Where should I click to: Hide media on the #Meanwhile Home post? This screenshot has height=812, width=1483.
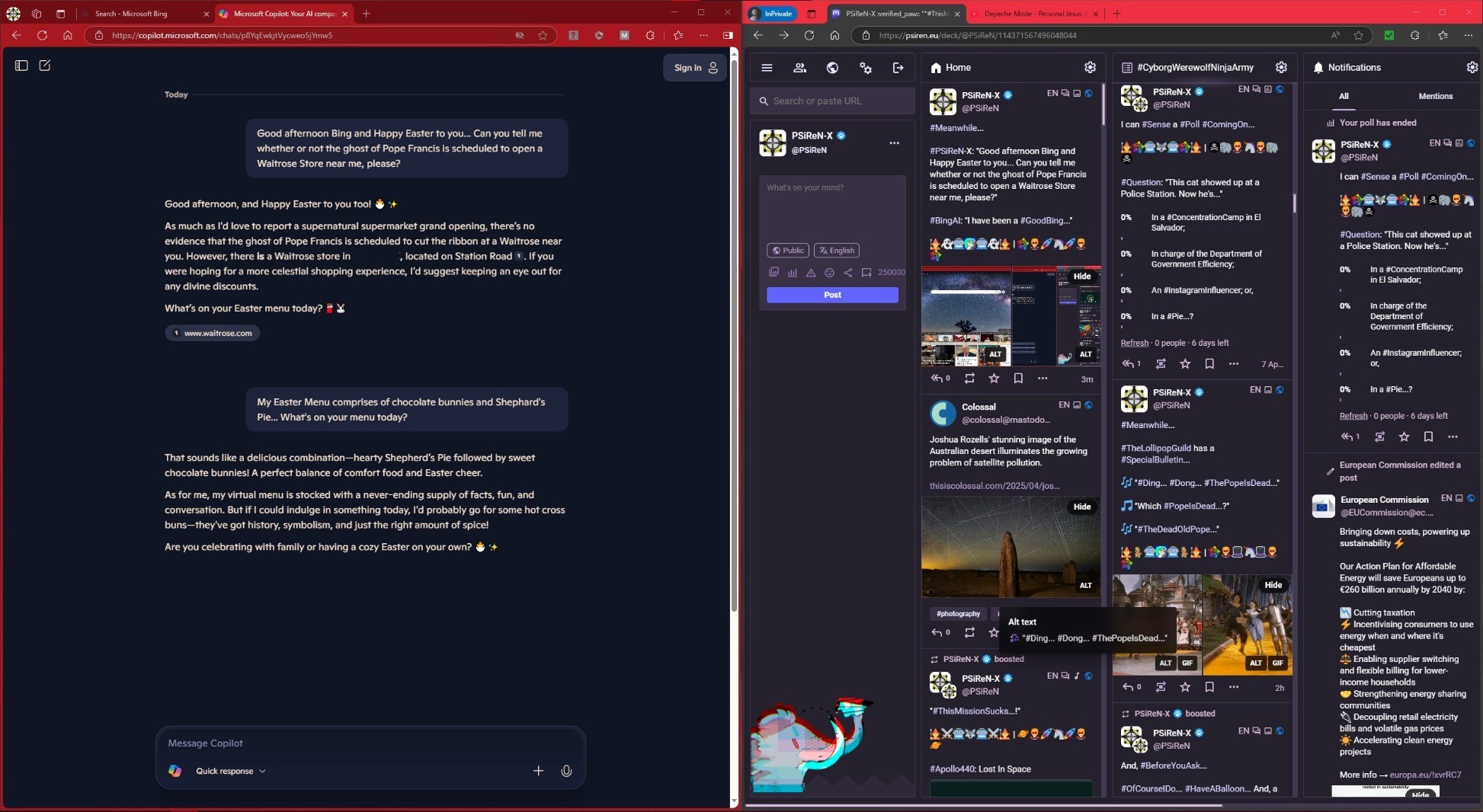[1082, 277]
